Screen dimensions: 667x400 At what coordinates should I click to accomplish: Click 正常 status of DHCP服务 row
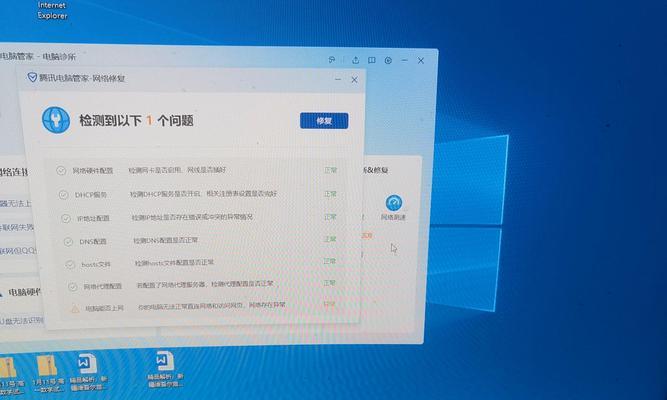click(330, 194)
